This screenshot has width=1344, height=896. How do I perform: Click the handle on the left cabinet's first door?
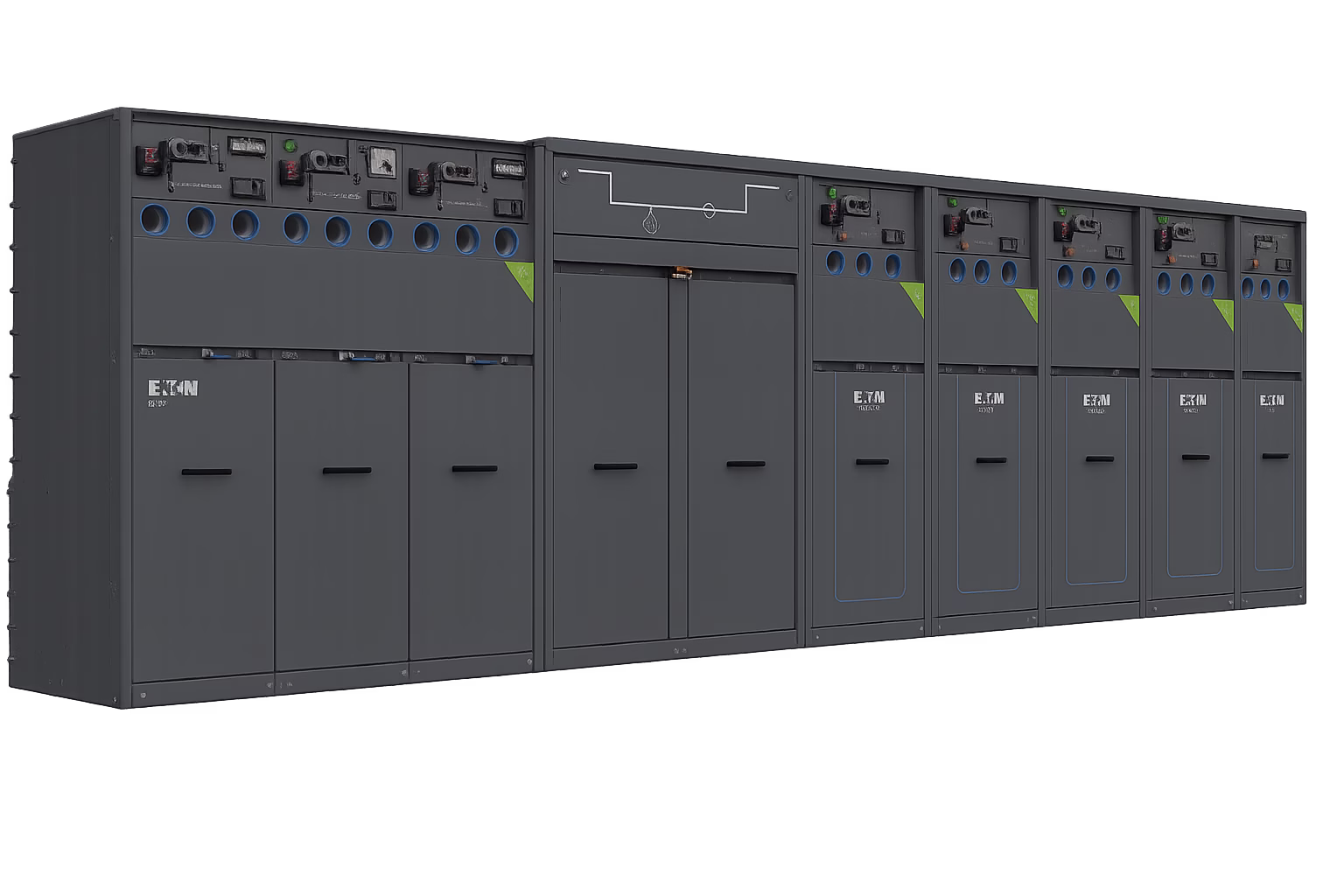pos(206,472)
